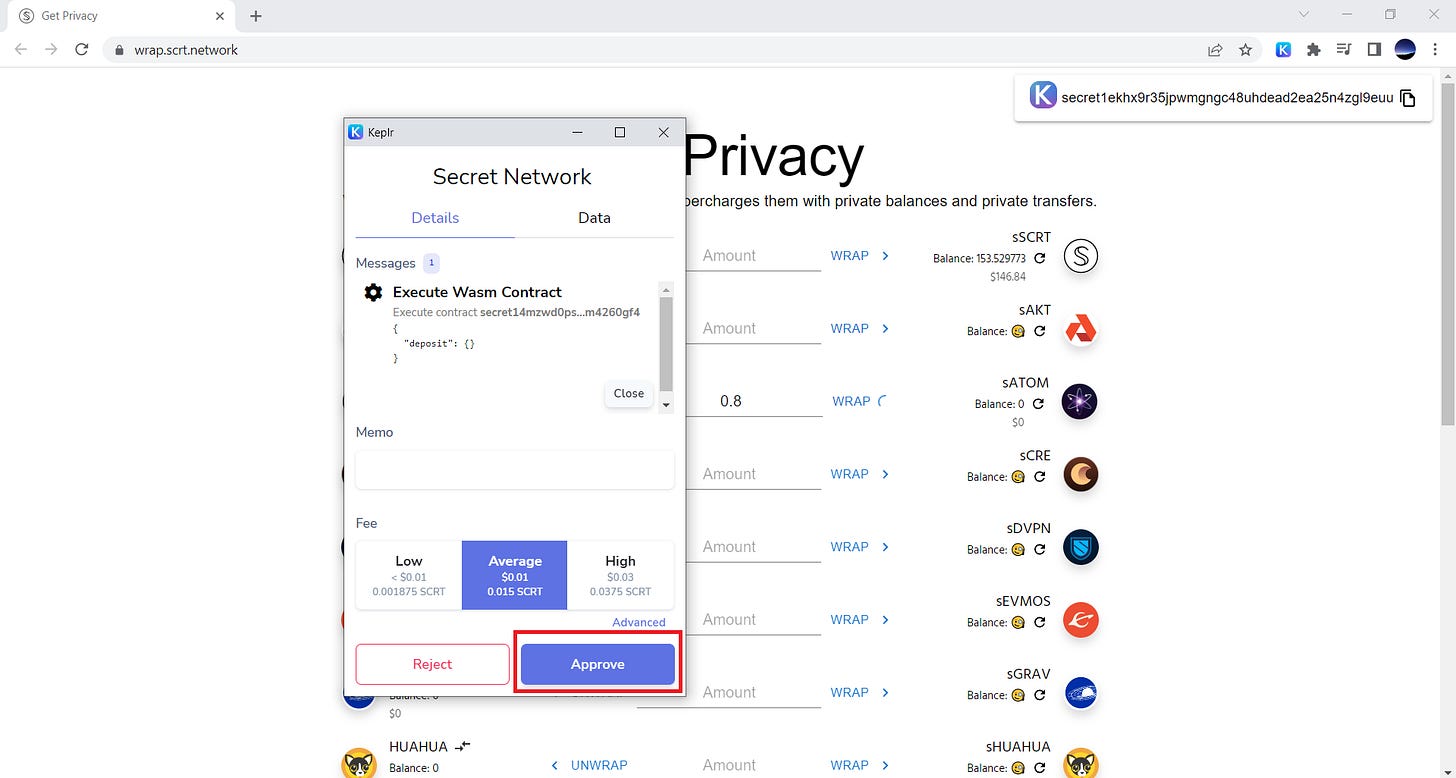The image size is (1456, 778).
Task: Click the sCRE balance viewing key emoji
Action: coord(1018,477)
